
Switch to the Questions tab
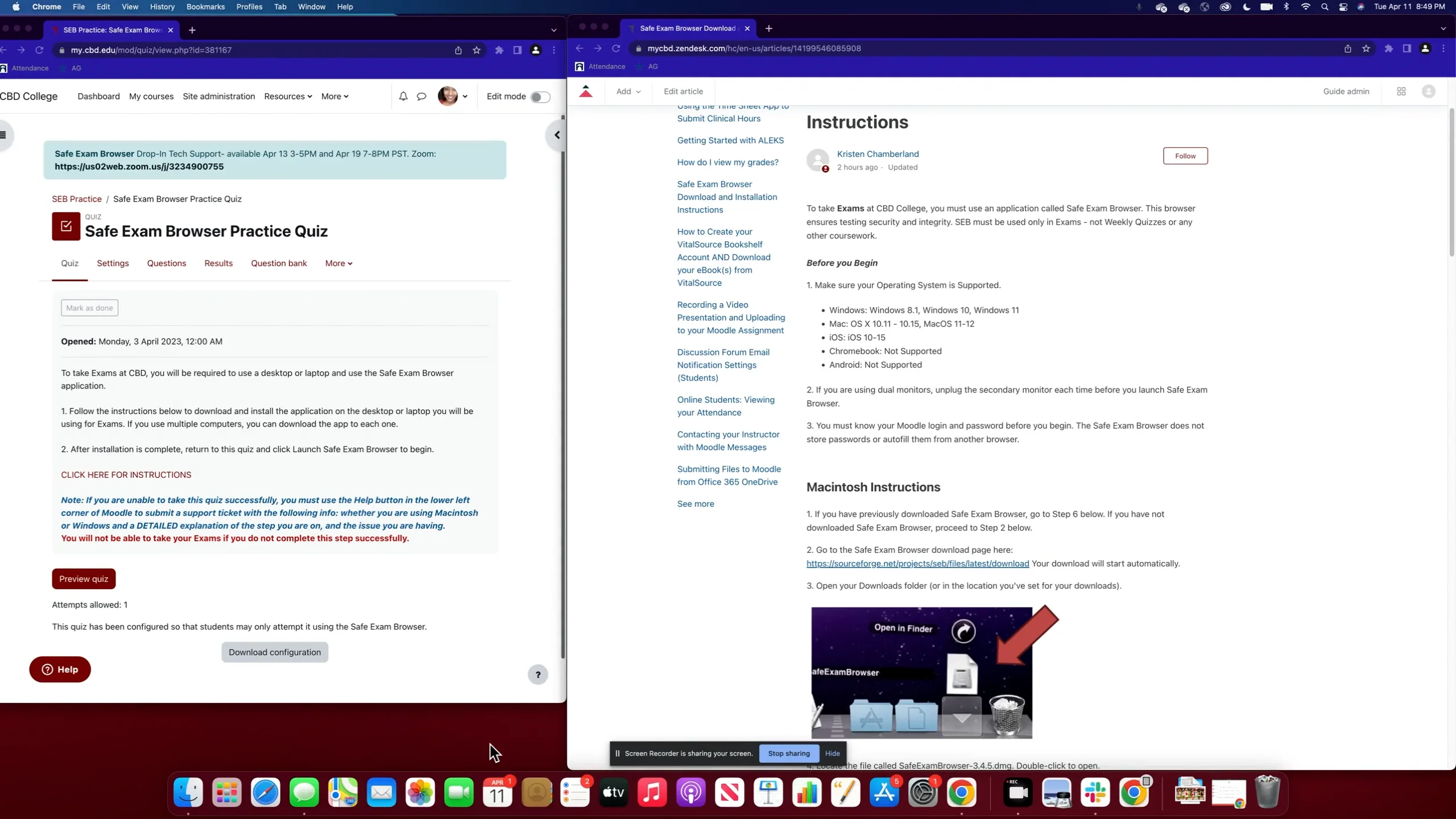tap(167, 263)
